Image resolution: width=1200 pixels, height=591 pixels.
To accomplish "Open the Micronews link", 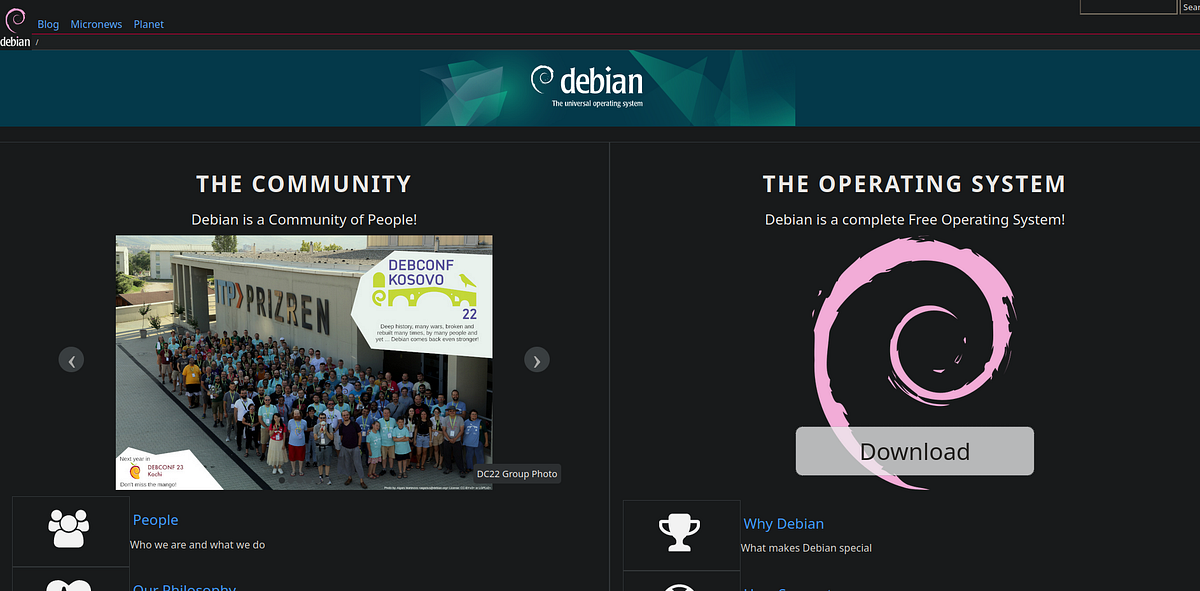I will [96, 24].
